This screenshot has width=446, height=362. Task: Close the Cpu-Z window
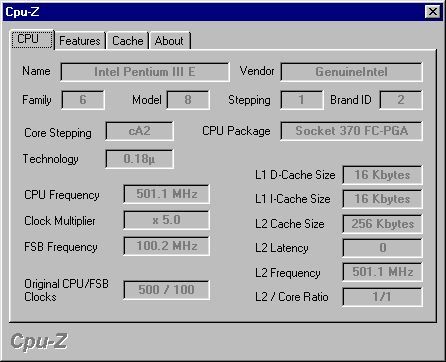point(433,12)
